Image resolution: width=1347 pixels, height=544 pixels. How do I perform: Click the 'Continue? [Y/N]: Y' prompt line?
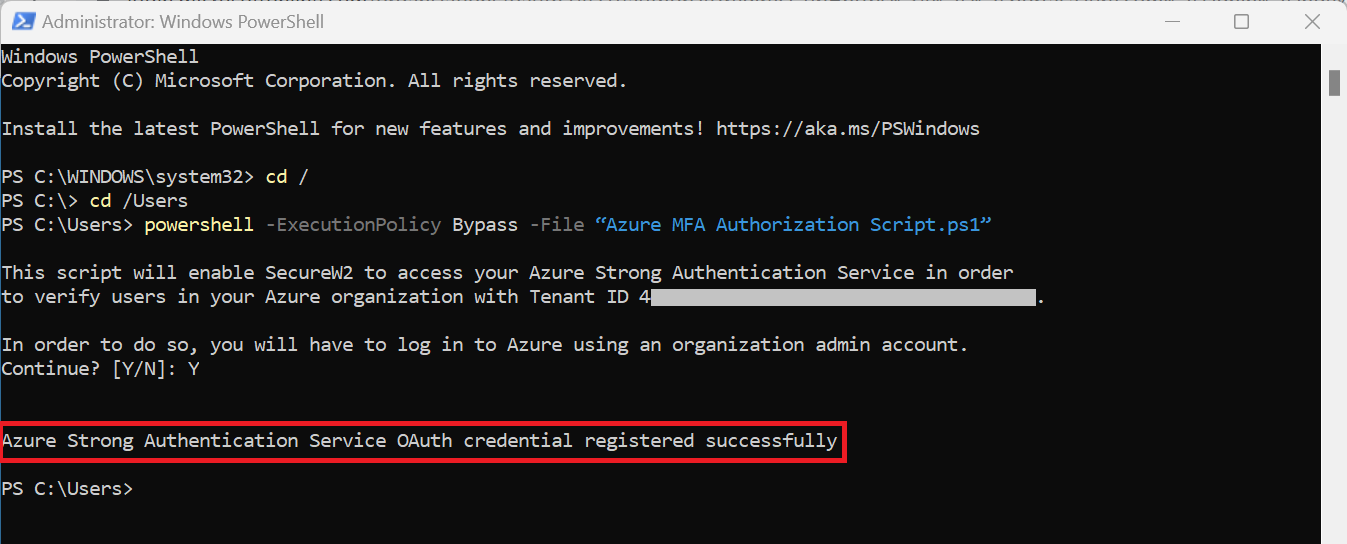tap(100, 369)
